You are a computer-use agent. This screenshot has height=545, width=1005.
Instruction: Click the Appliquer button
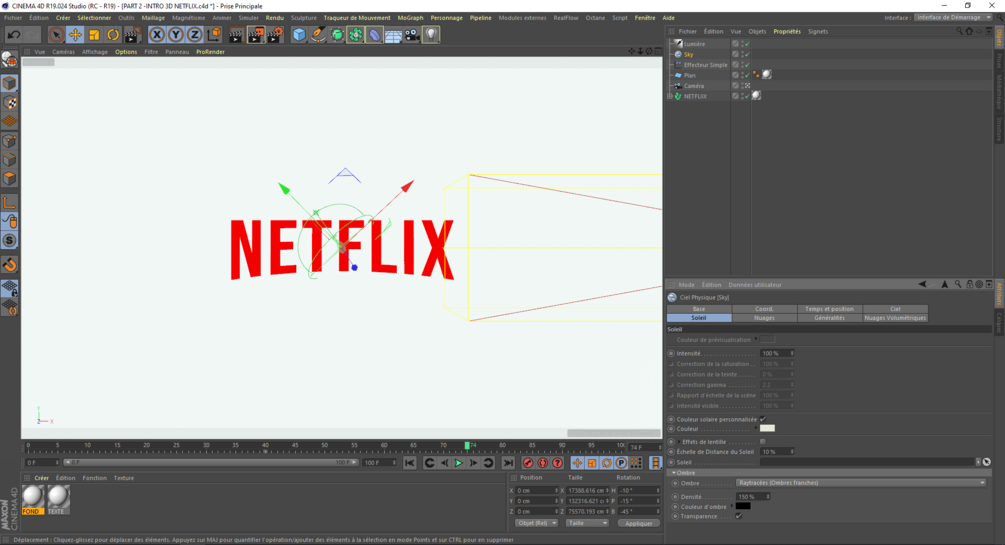pos(638,523)
